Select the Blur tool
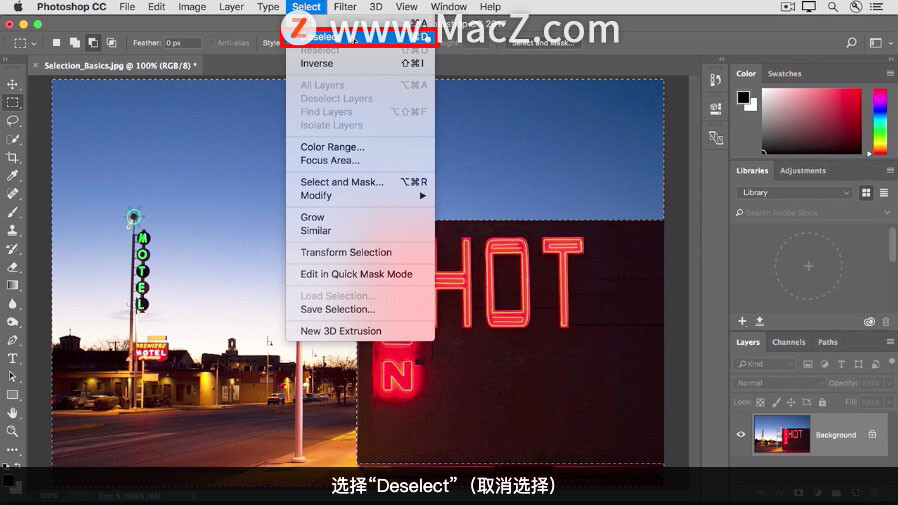 click(12, 303)
